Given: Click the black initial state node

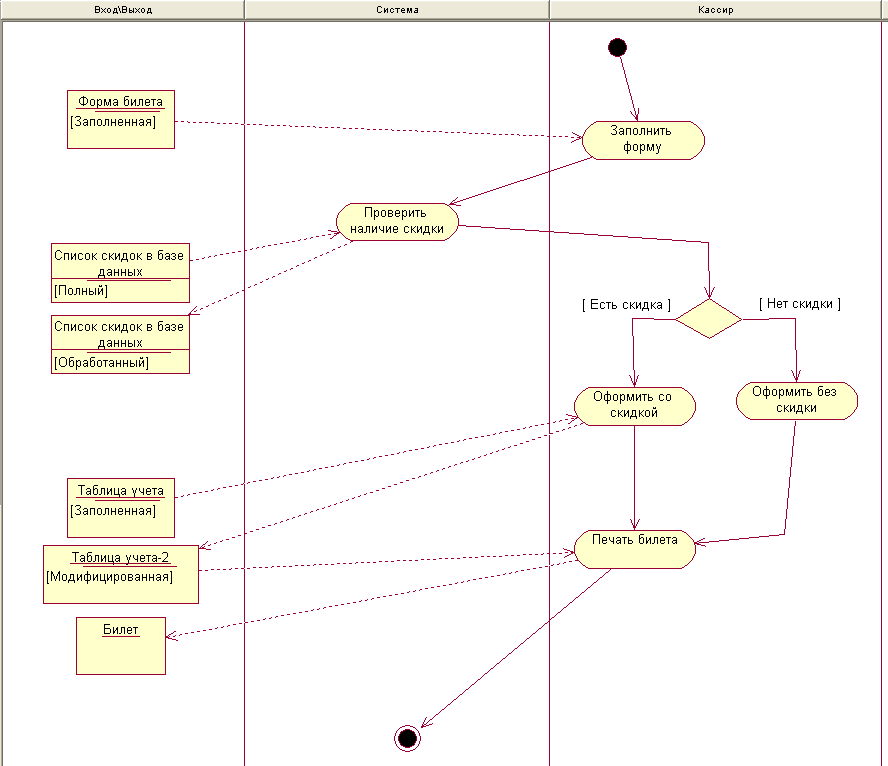Looking at the screenshot, I should coord(617,48).
